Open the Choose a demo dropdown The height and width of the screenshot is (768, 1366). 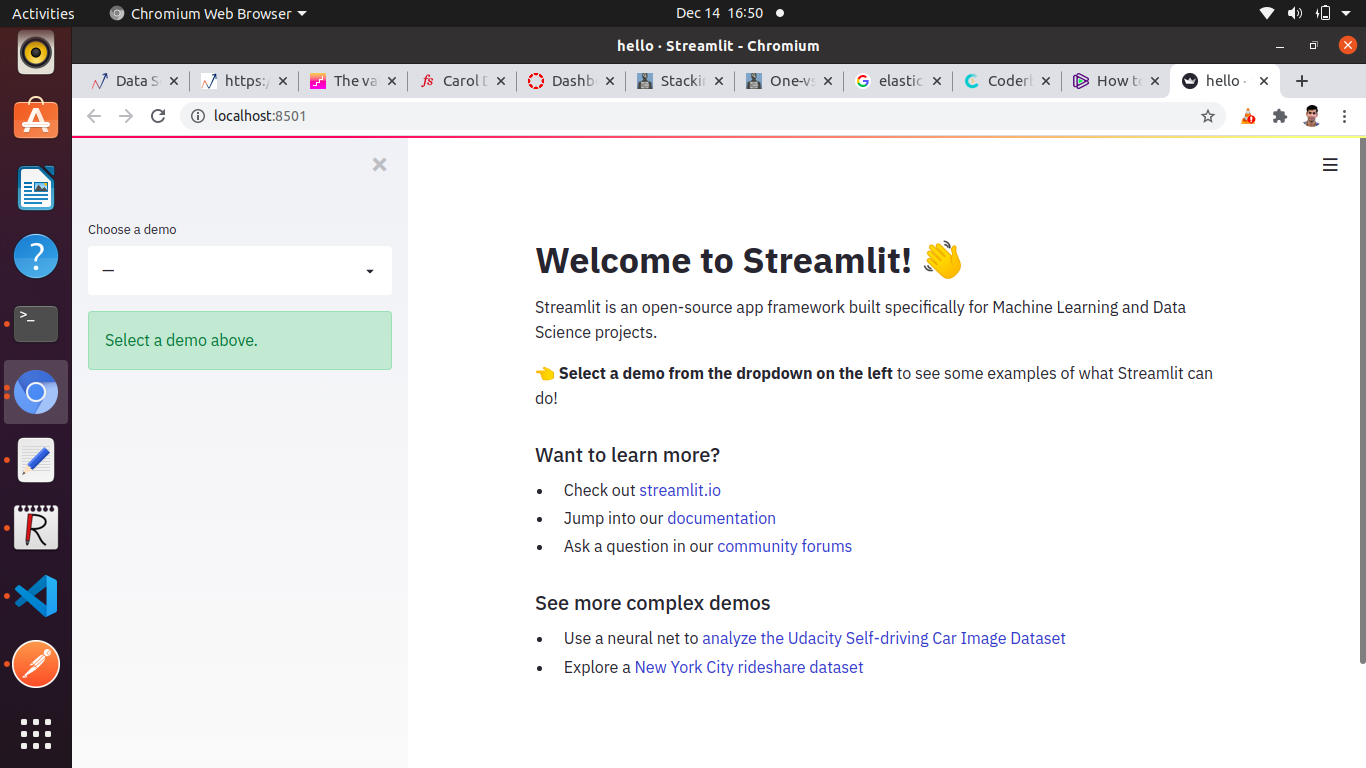coord(239,270)
